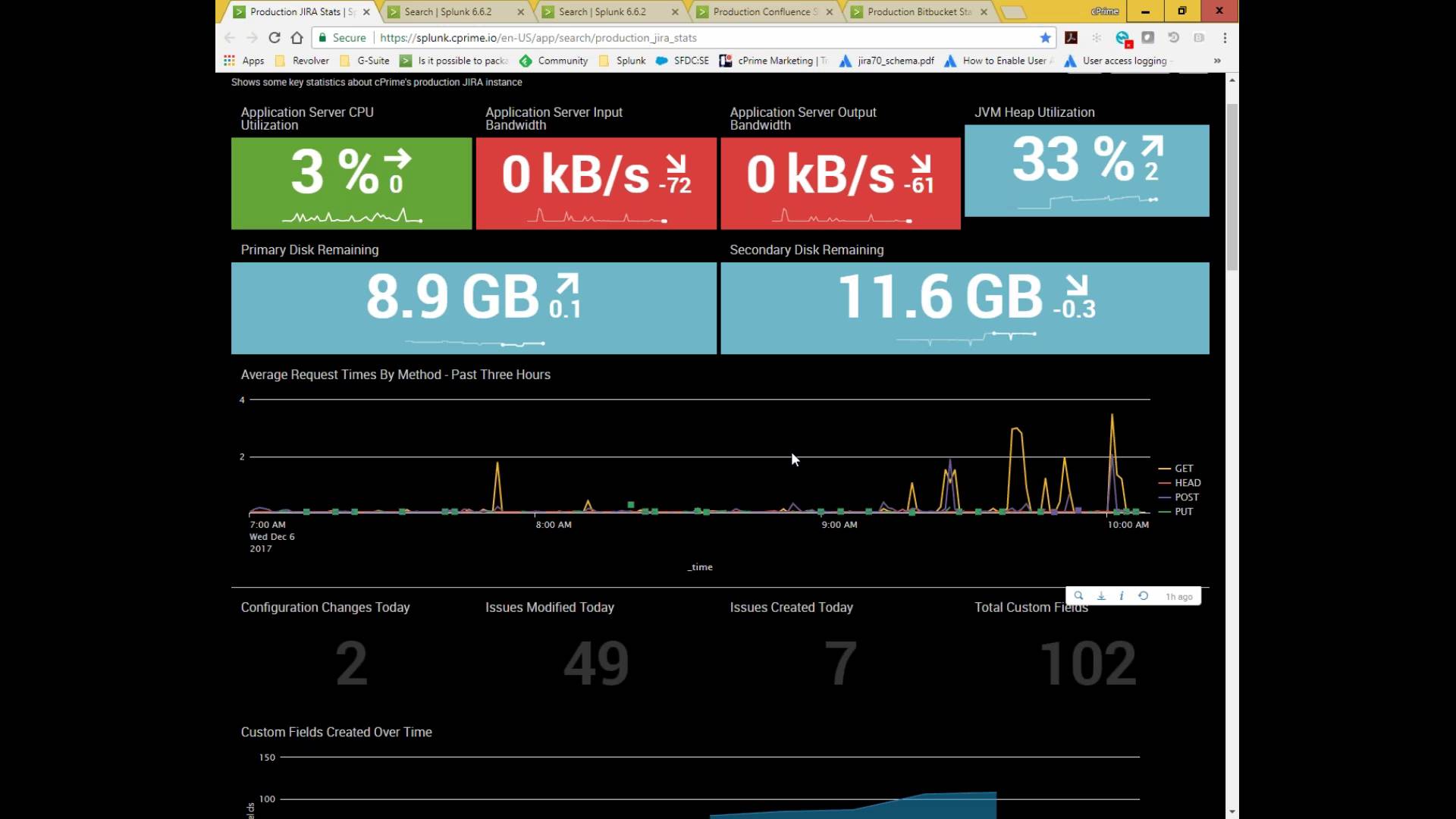1456x819 pixels.
Task: Reload the page with the browser refresh button
Action: coord(275,37)
